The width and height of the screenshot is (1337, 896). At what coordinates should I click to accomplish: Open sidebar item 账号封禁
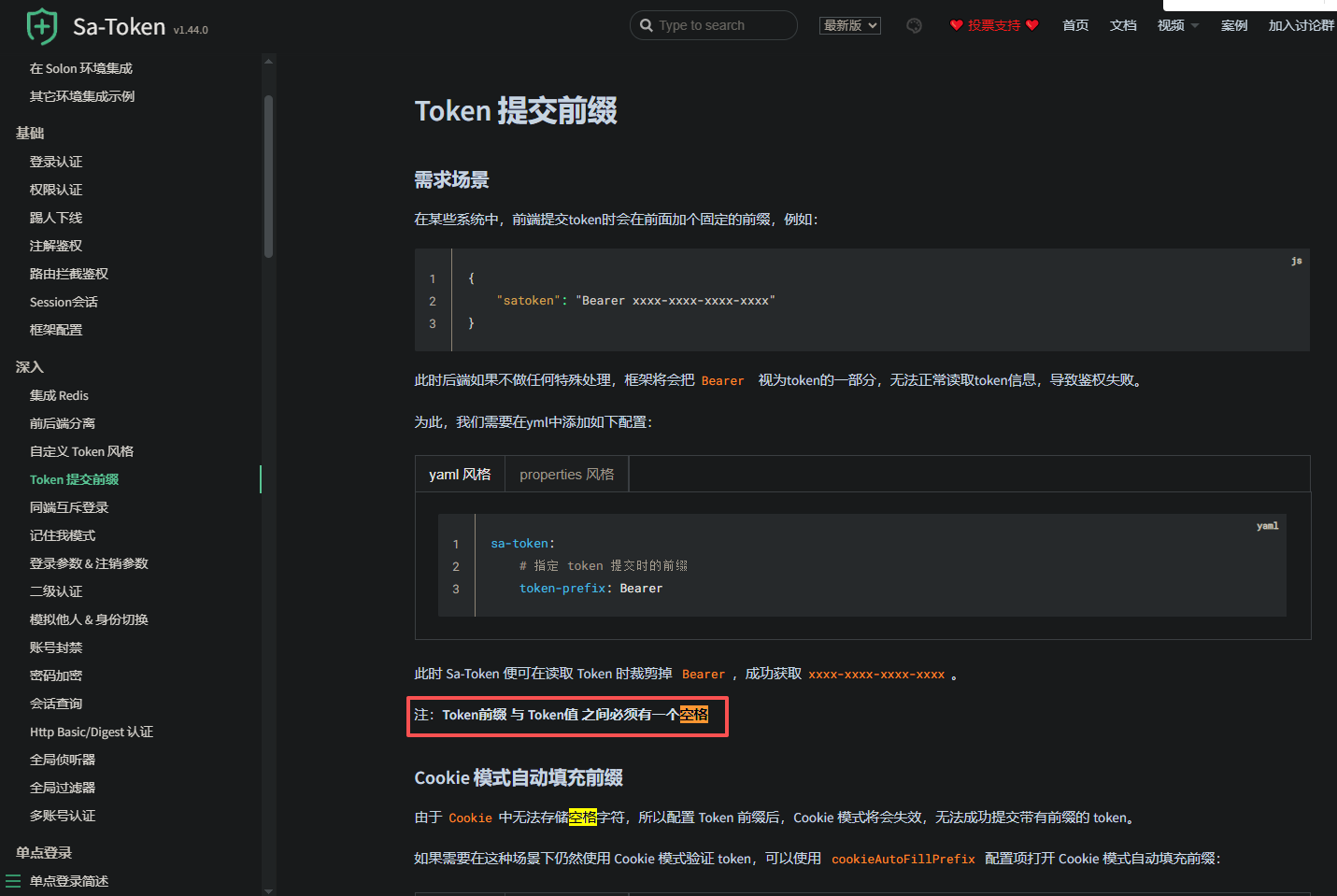pos(56,647)
